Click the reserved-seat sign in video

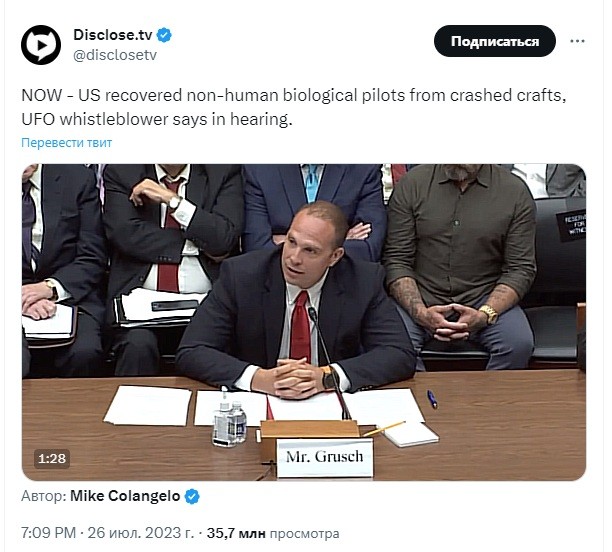tap(571, 224)
